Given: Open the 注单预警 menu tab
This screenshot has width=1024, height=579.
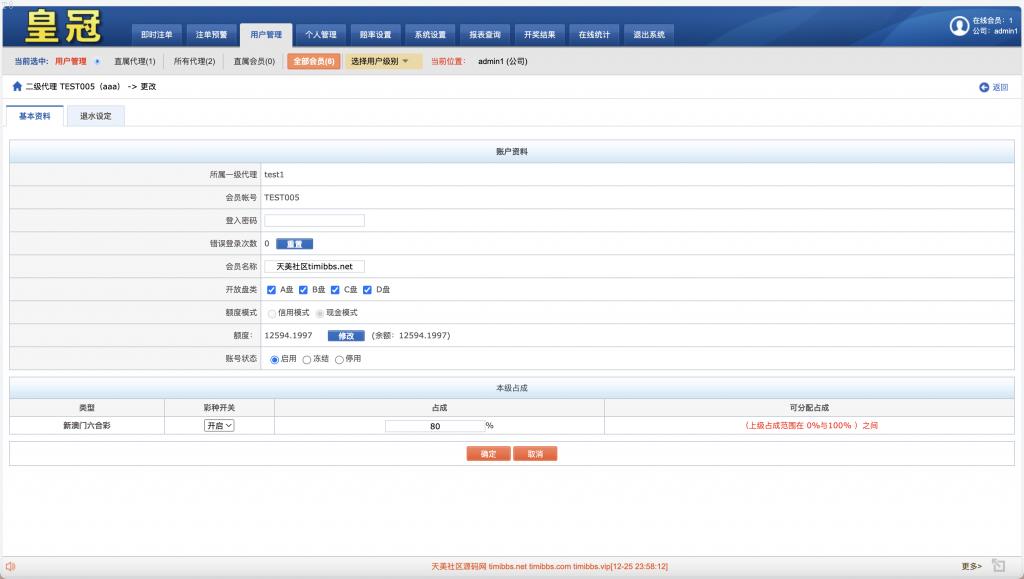Looking at the screenshot, I should pos(211,35).
